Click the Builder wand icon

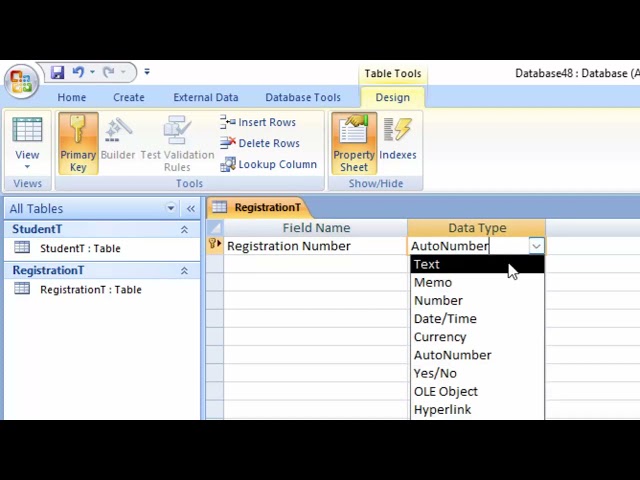(x=118, y=130)
